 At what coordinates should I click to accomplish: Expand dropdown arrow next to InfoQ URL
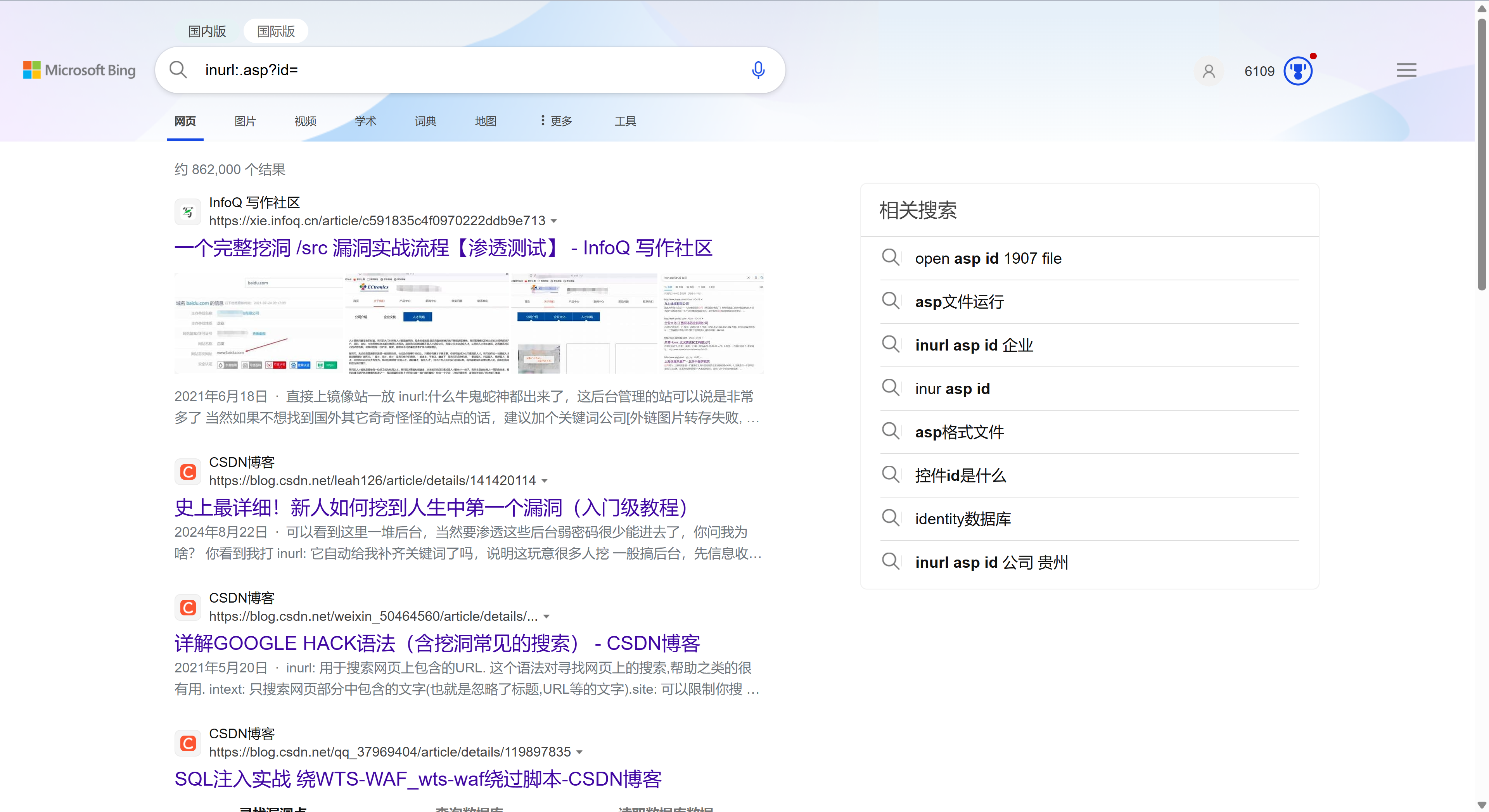(554, 221)
